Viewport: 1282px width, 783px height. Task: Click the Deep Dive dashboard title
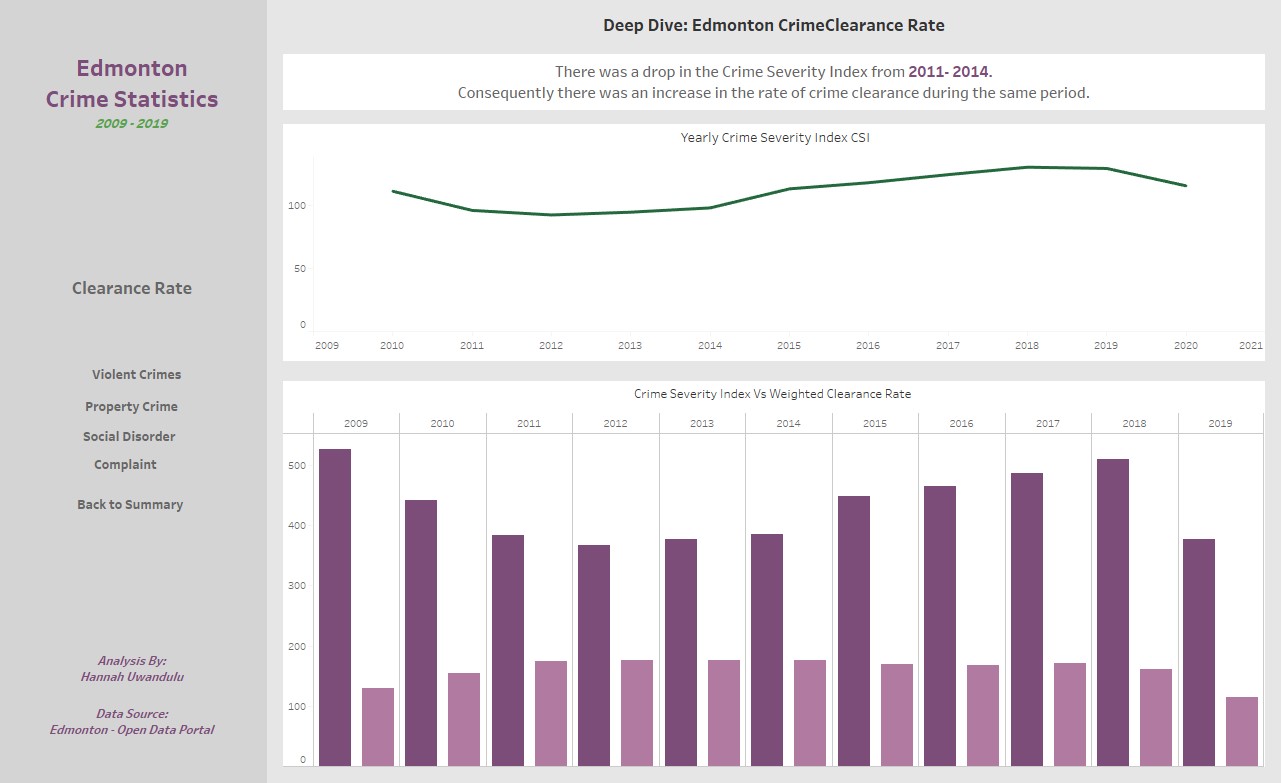tap(773, 25)
